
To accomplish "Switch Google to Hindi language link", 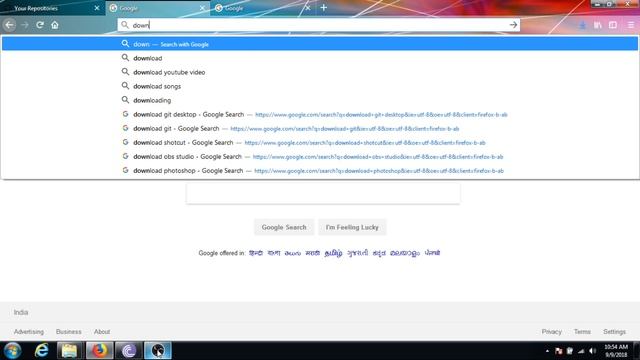I will click(x=256, y=253).
